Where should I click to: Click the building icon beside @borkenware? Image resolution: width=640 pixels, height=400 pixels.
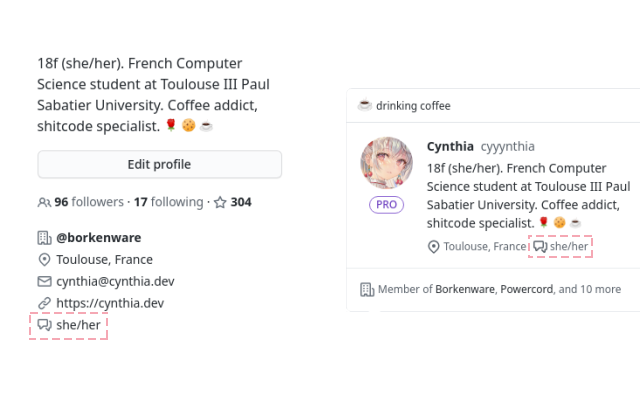[44, 238]
